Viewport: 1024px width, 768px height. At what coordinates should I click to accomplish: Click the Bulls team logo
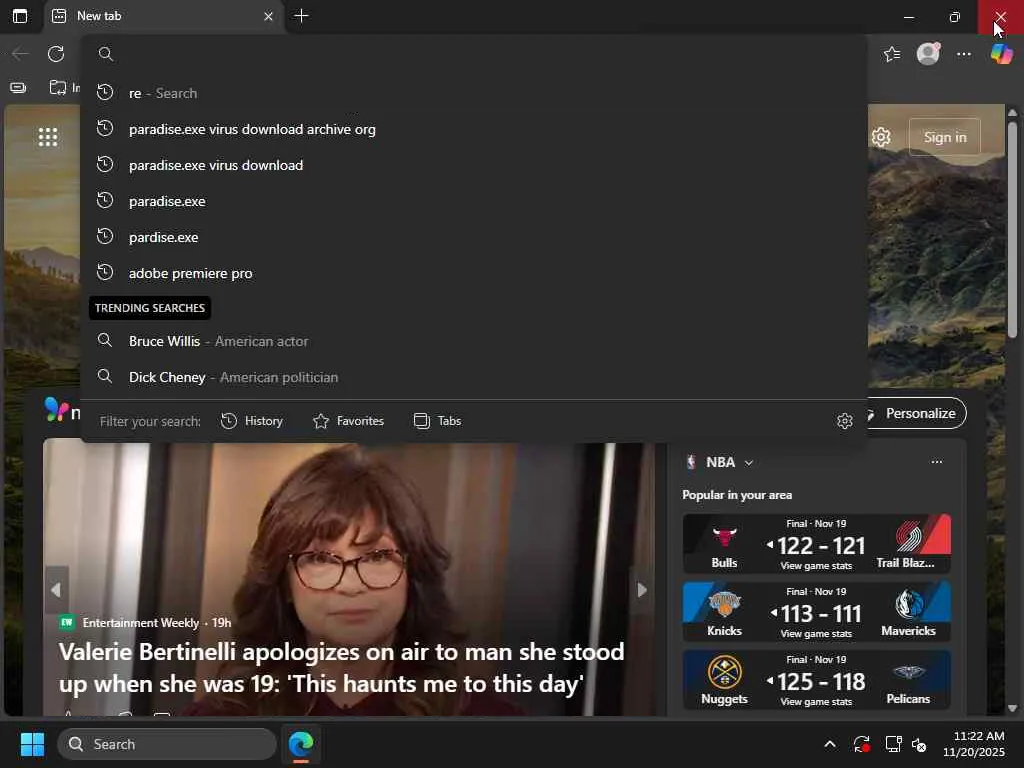click(x=724, y=539)
